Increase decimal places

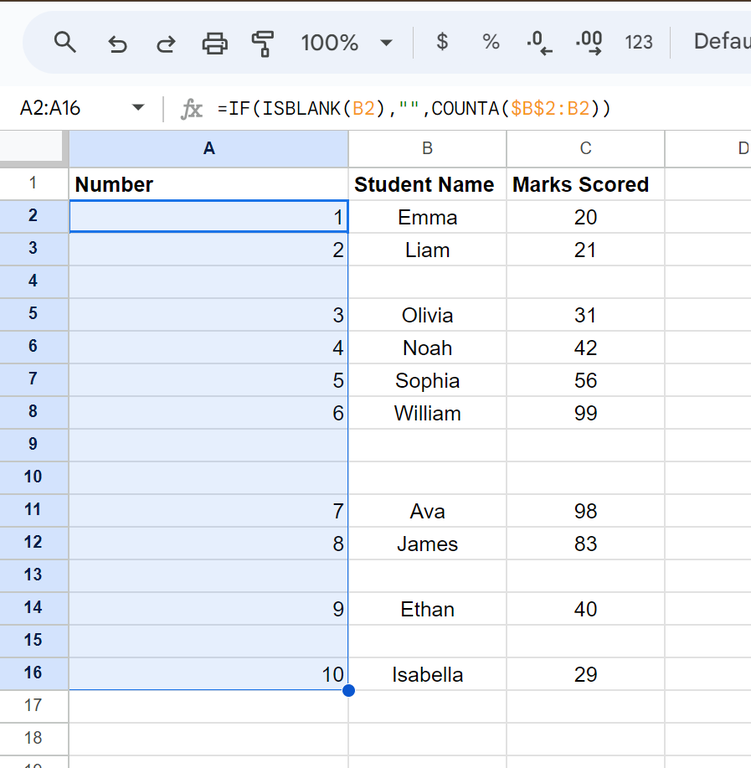tap(589, 42)
